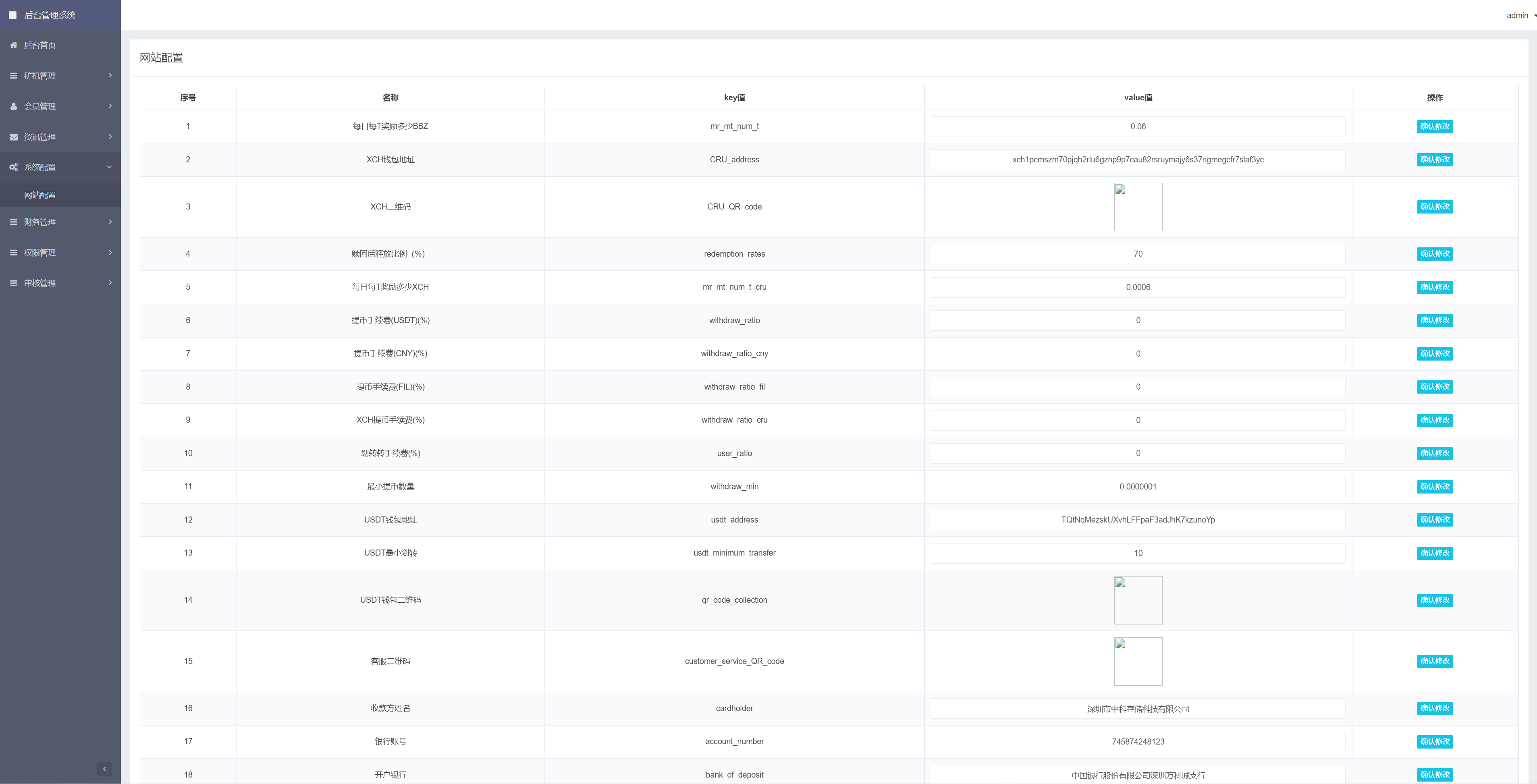Expand the 权限管理 submenu chevron
The image size is (1537, 784).
110,252
